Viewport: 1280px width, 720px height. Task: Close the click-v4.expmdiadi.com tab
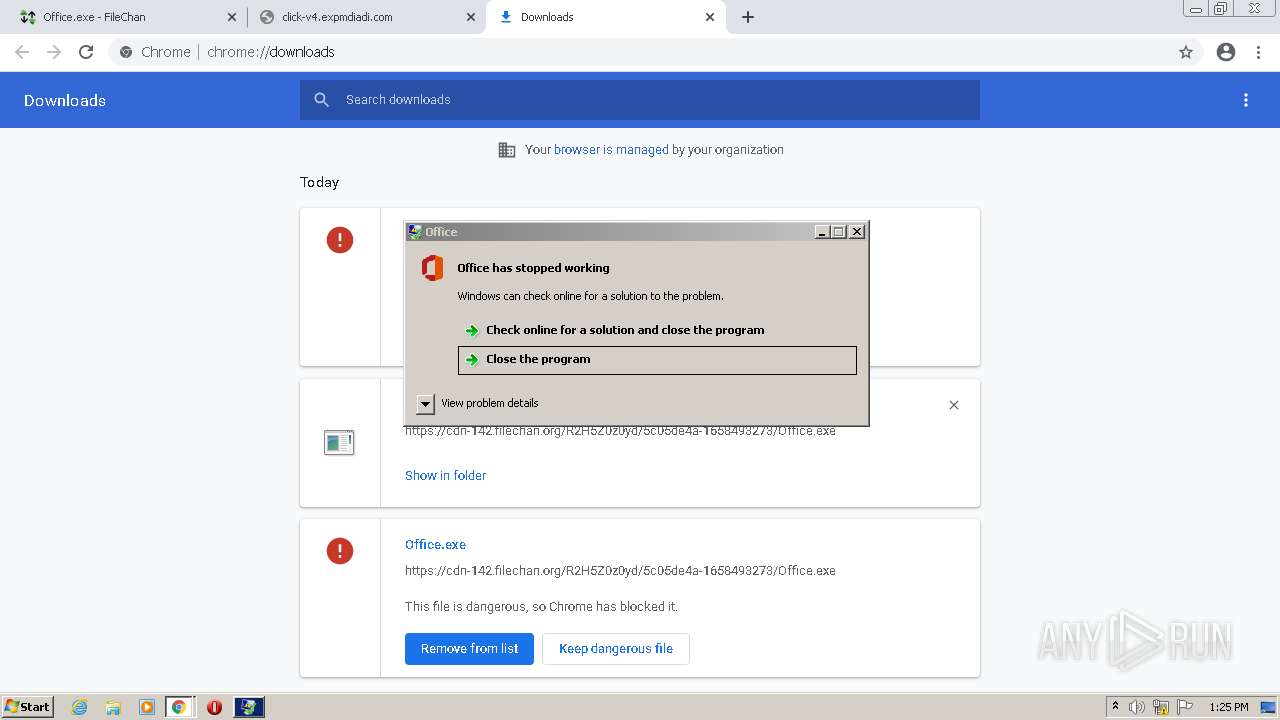tap(471, 17)
